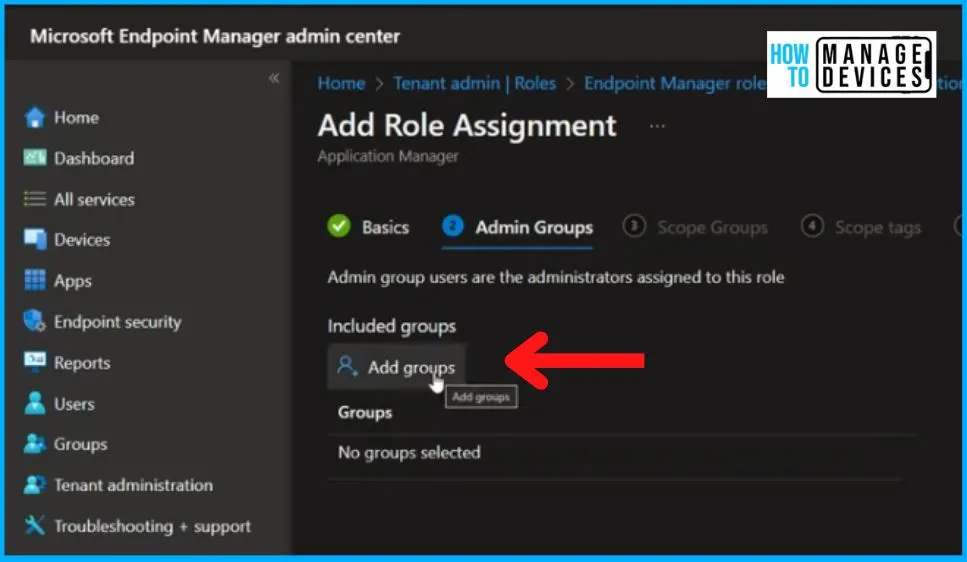
Task: Select the Admin Groups tab
Action: [x=517, y=228]
